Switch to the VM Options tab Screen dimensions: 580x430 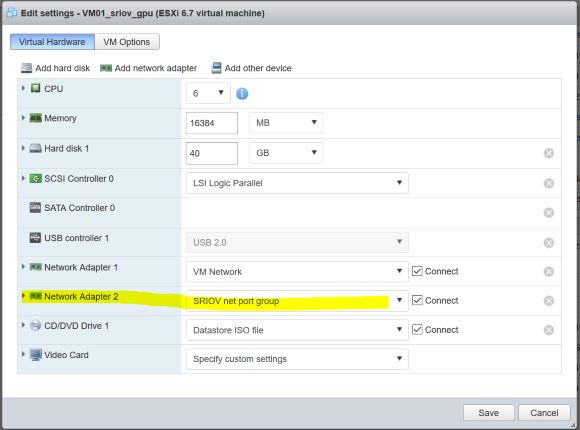click(127, 42)
